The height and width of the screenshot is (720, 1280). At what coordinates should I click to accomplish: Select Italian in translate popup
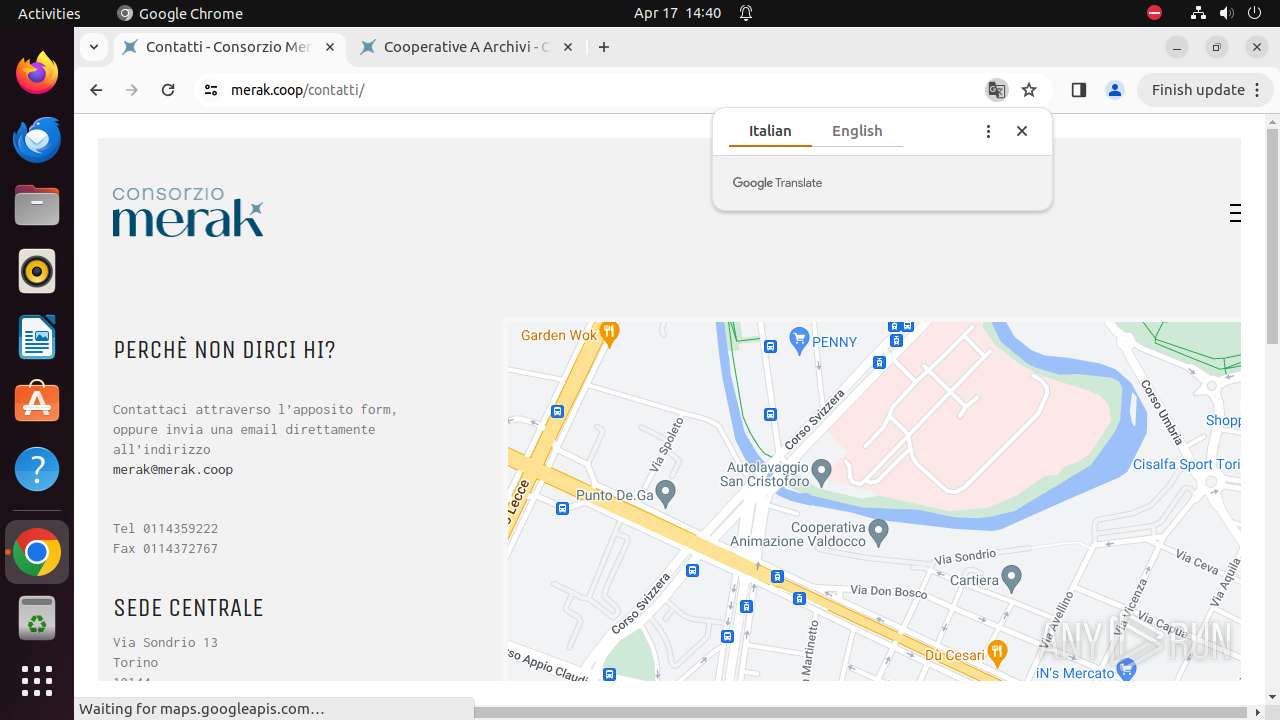770,131
